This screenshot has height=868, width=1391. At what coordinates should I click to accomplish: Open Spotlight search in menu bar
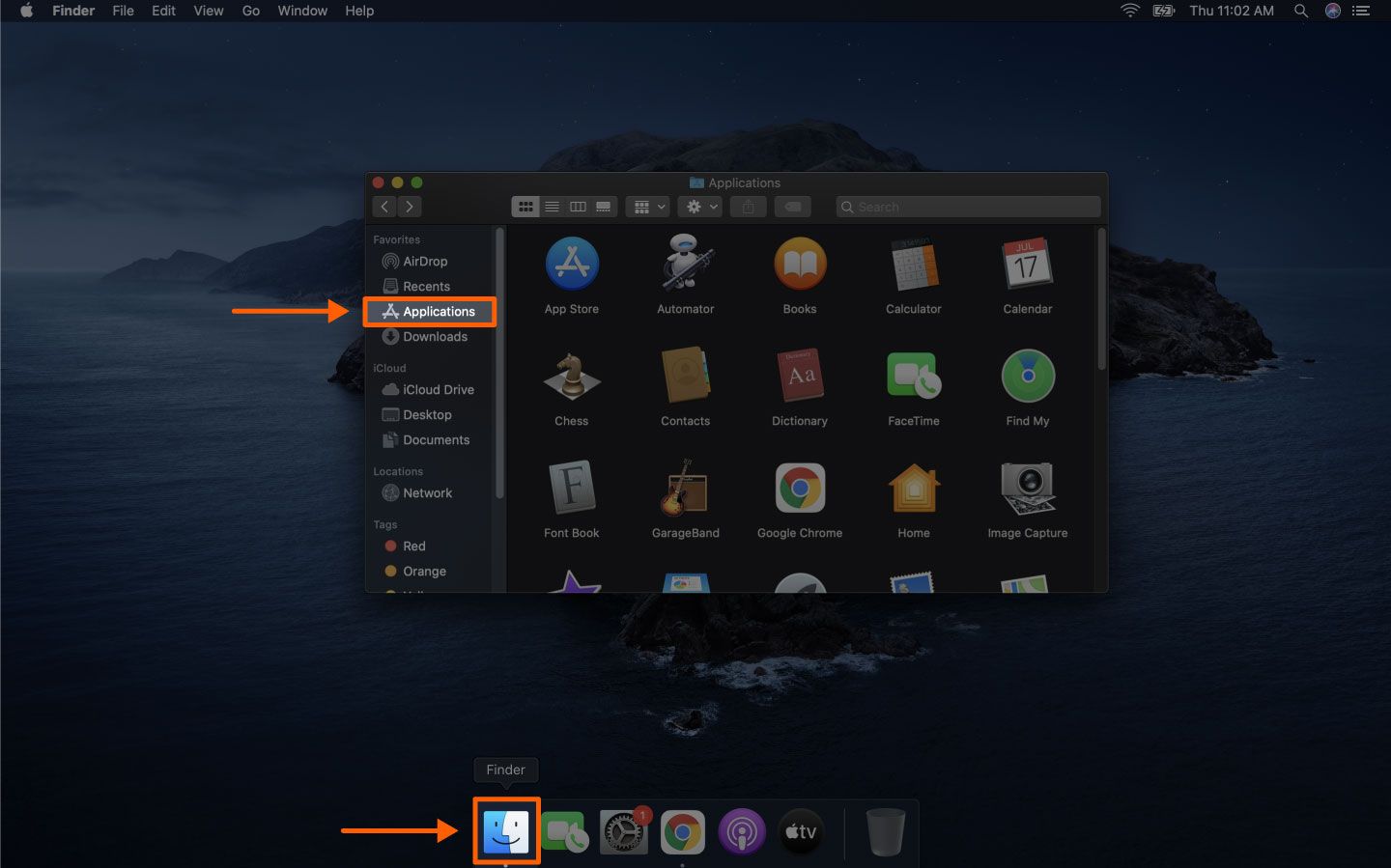[x=1301, y=11]
